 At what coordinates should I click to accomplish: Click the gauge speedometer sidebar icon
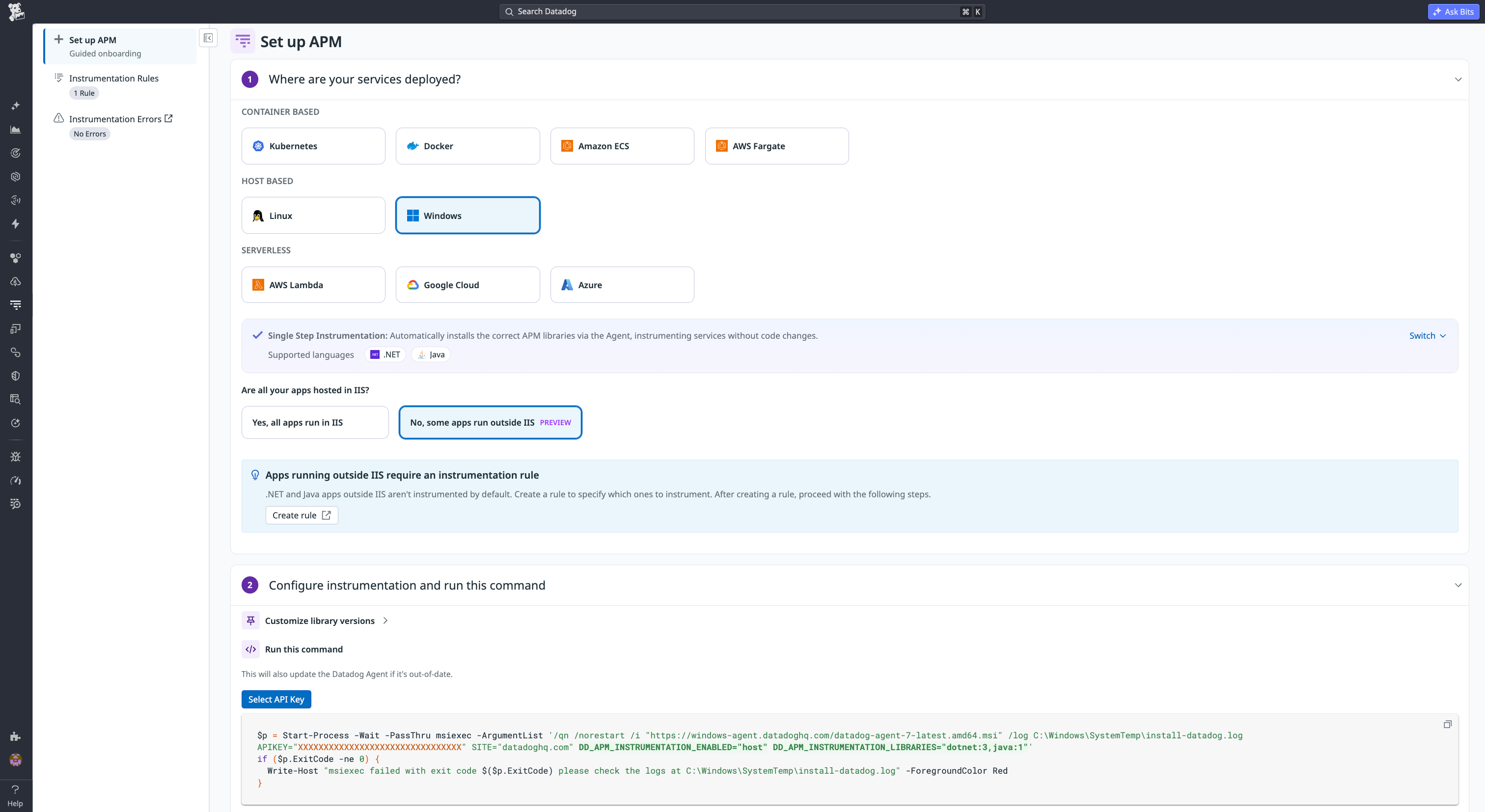pos(16,481)
